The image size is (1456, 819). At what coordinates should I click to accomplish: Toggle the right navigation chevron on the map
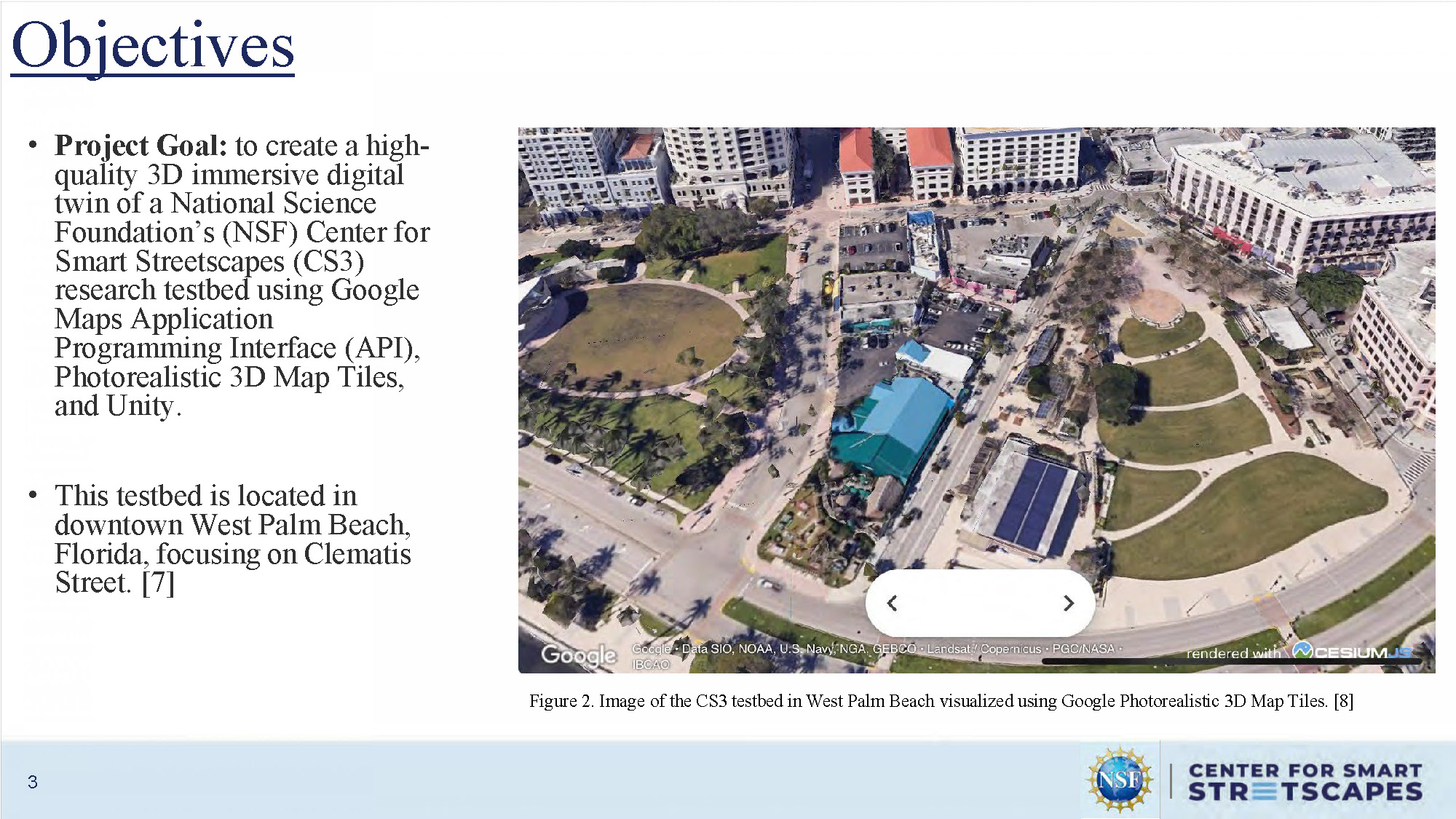1068,602
